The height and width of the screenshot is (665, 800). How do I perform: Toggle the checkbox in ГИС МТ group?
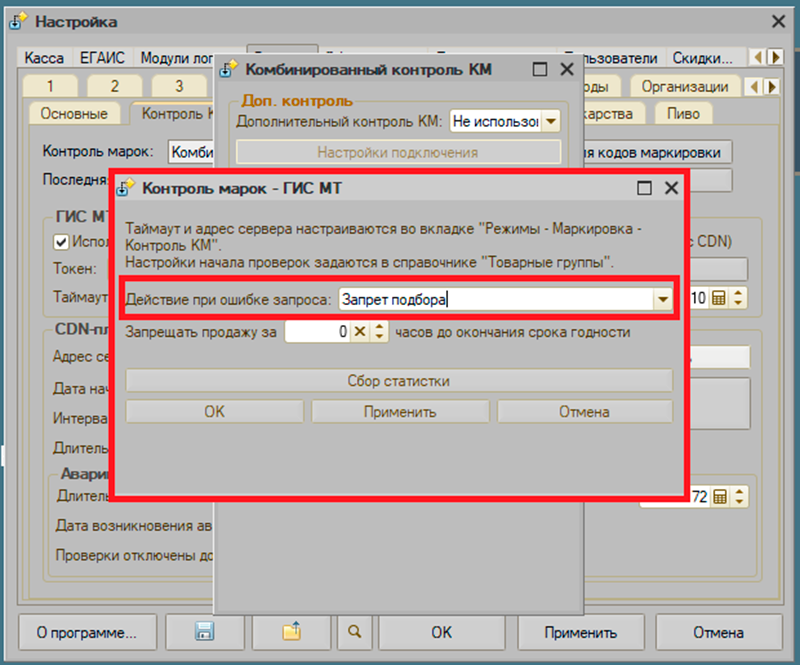61,242
